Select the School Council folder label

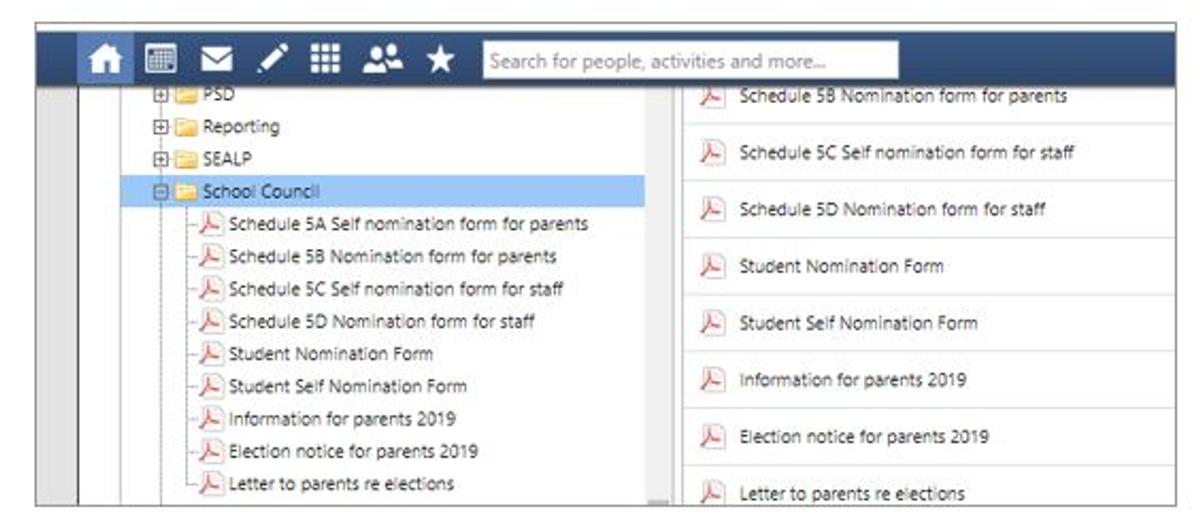[261, 192]
